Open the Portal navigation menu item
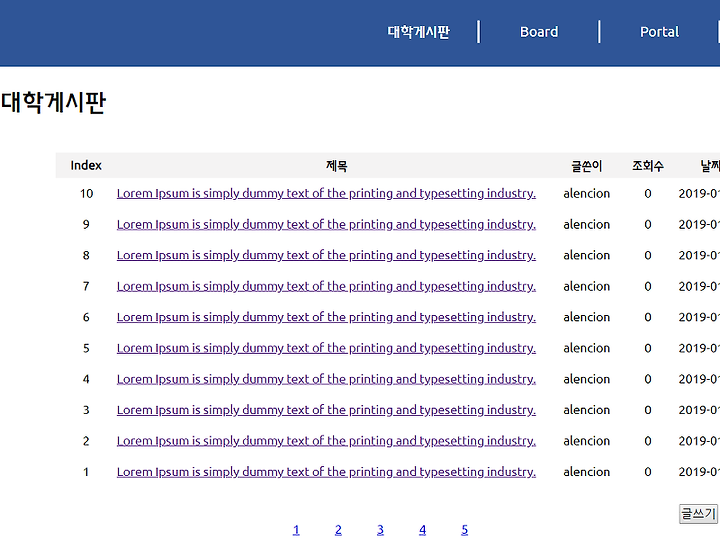 coord(659,32)
